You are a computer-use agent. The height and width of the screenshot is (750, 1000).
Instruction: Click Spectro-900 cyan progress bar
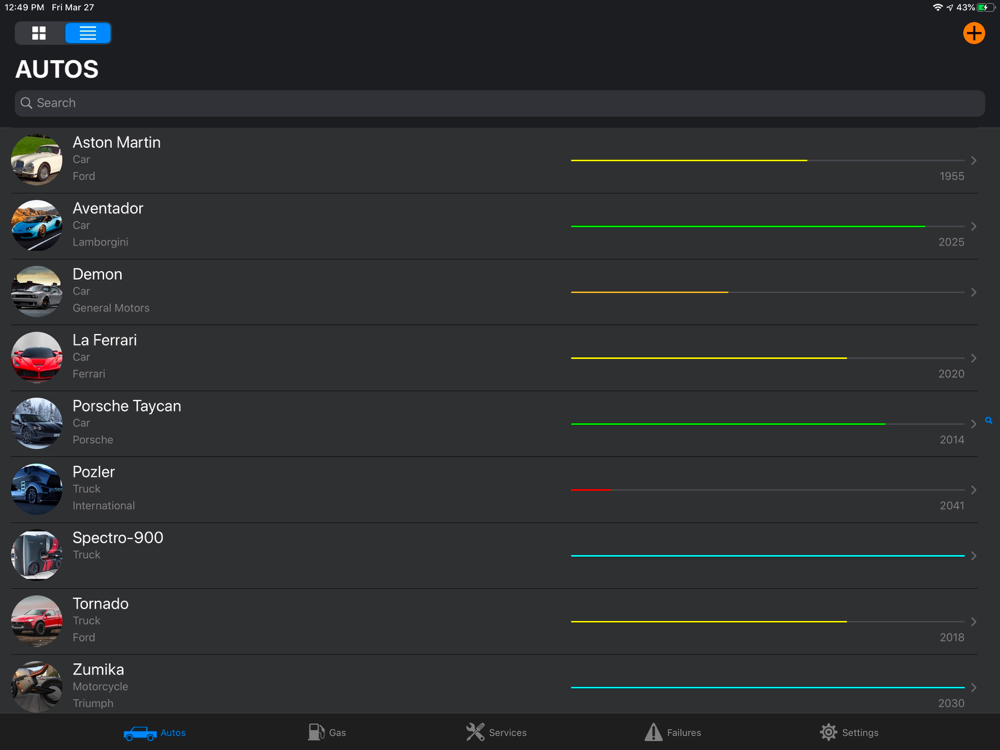(767, 555)
